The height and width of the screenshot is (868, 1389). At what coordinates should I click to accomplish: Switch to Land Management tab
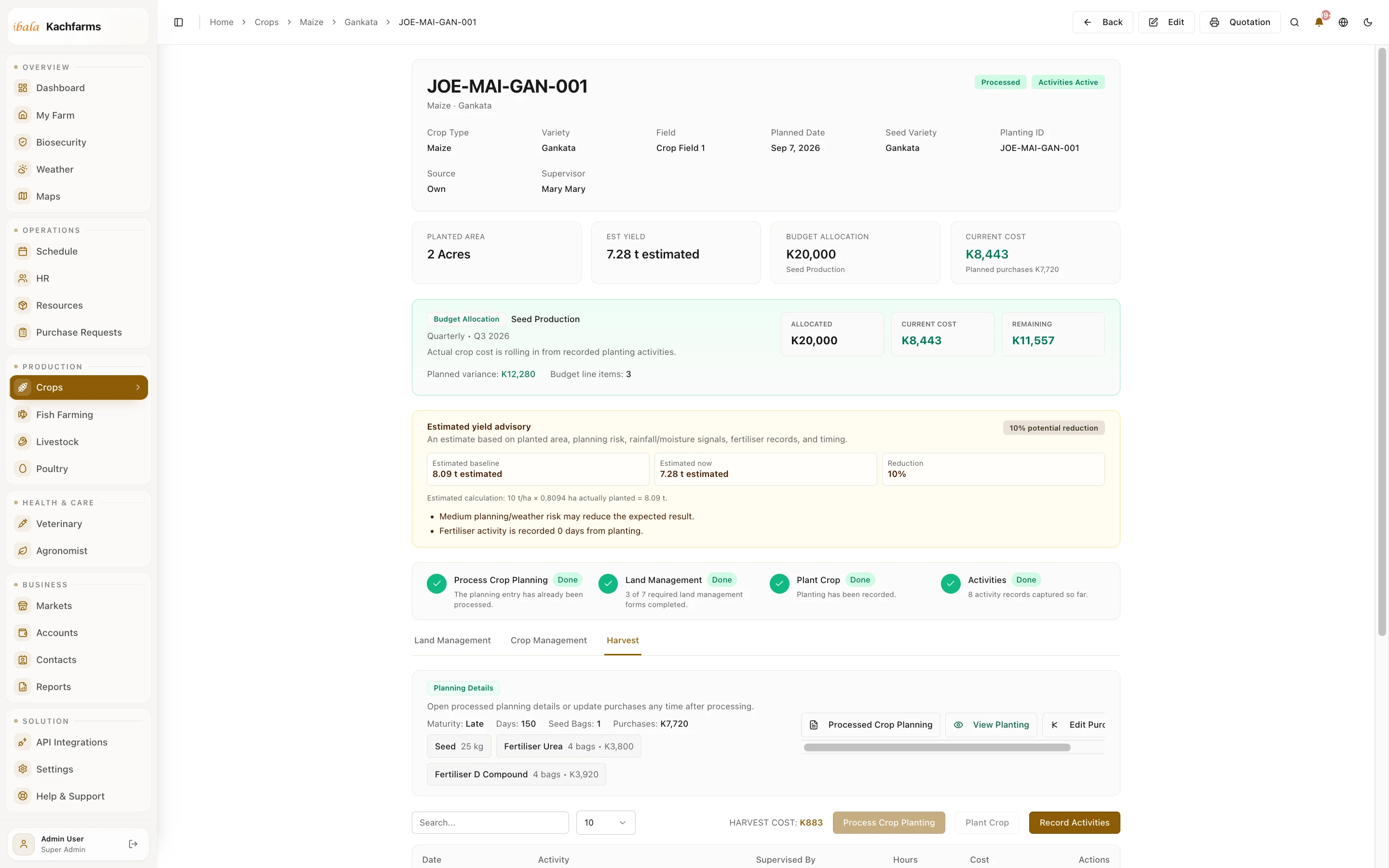pyautogui.click(x=452, y=640)
